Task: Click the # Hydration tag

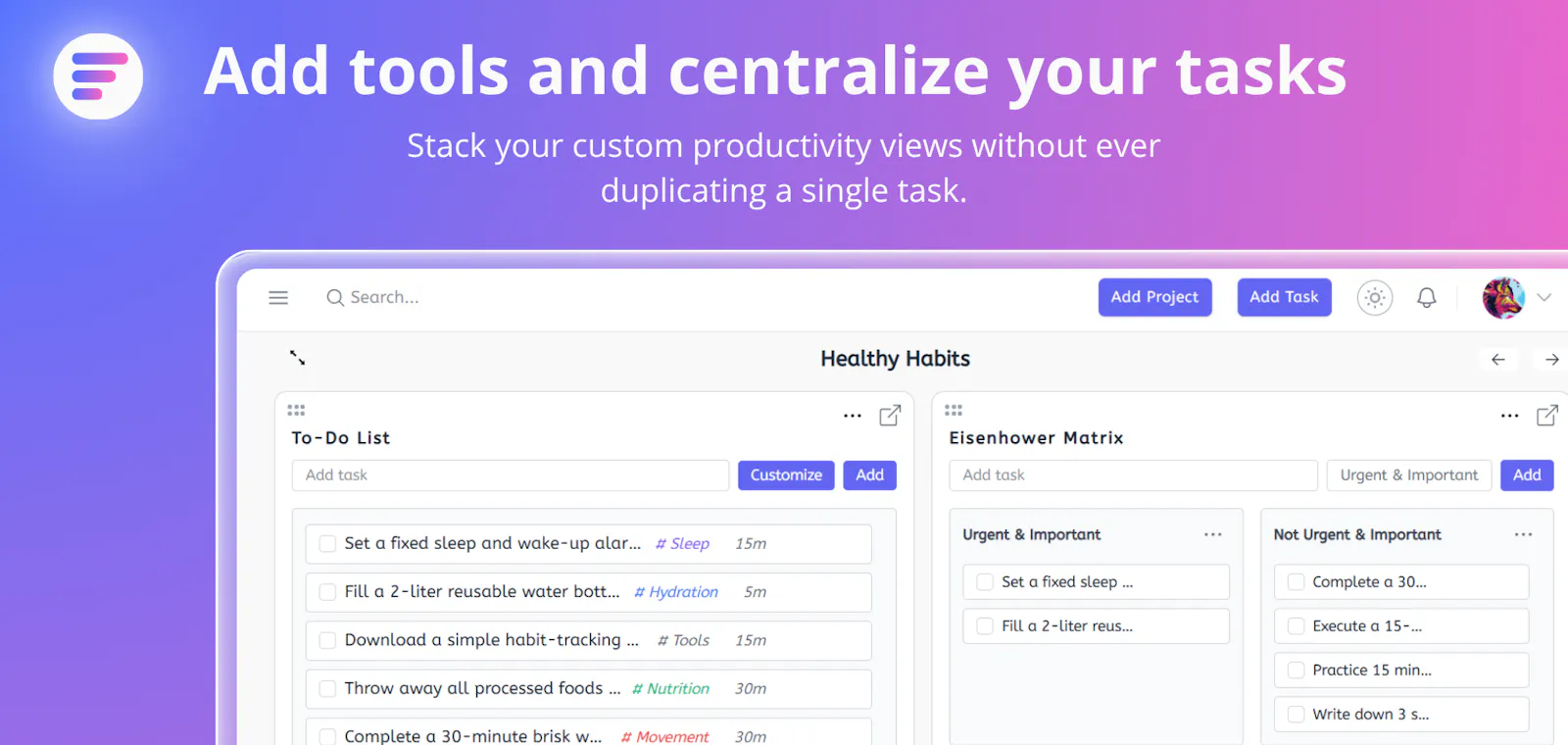Action: coord(676,592)
